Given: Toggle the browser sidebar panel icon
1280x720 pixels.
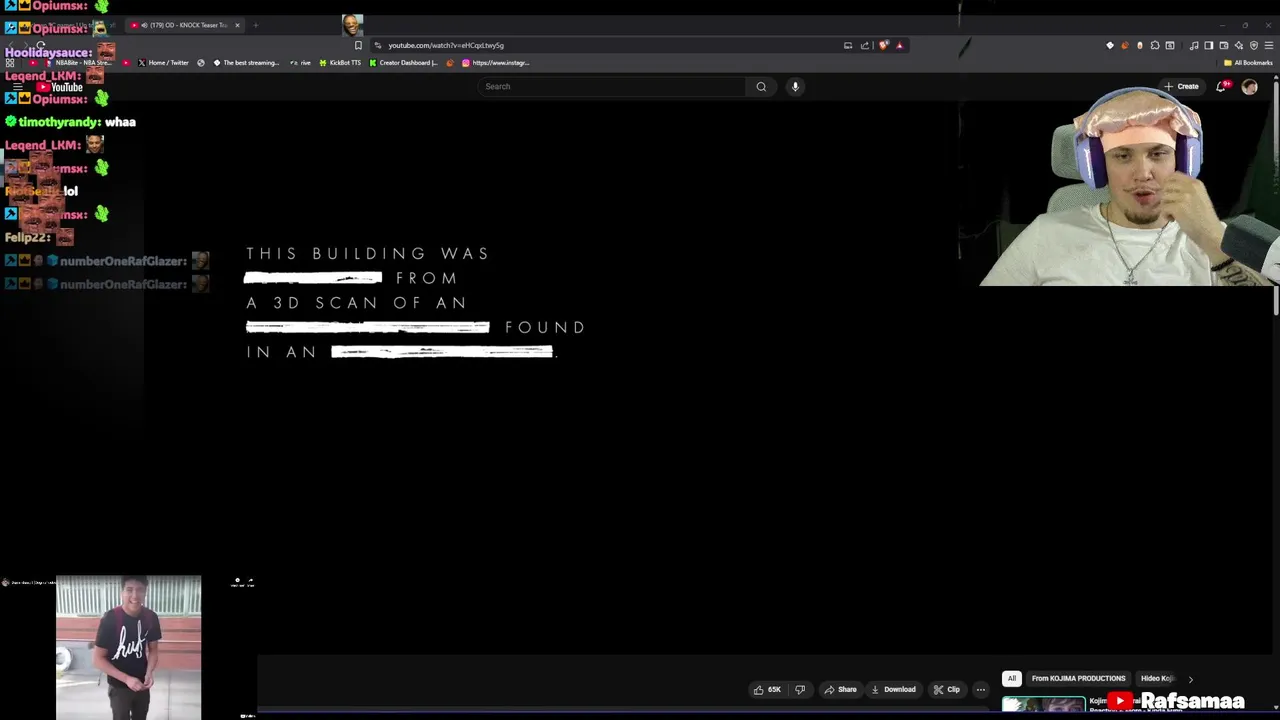Looking at the screenshot, I should [x=1208, y=45].
